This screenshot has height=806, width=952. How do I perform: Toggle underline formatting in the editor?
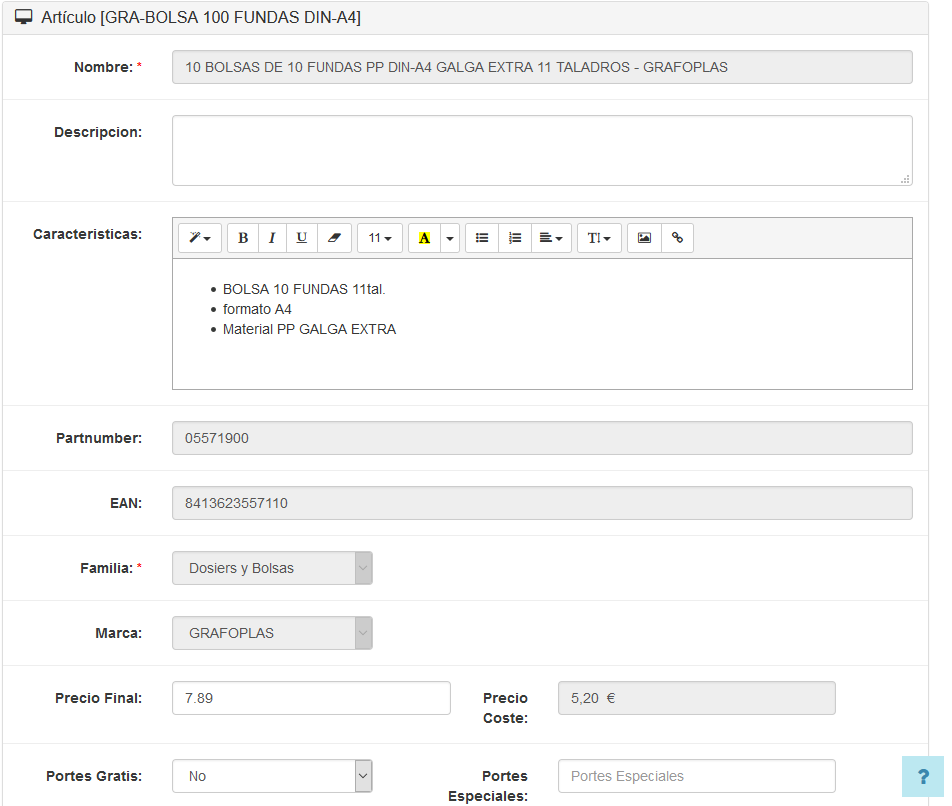[x=301, y=238]
